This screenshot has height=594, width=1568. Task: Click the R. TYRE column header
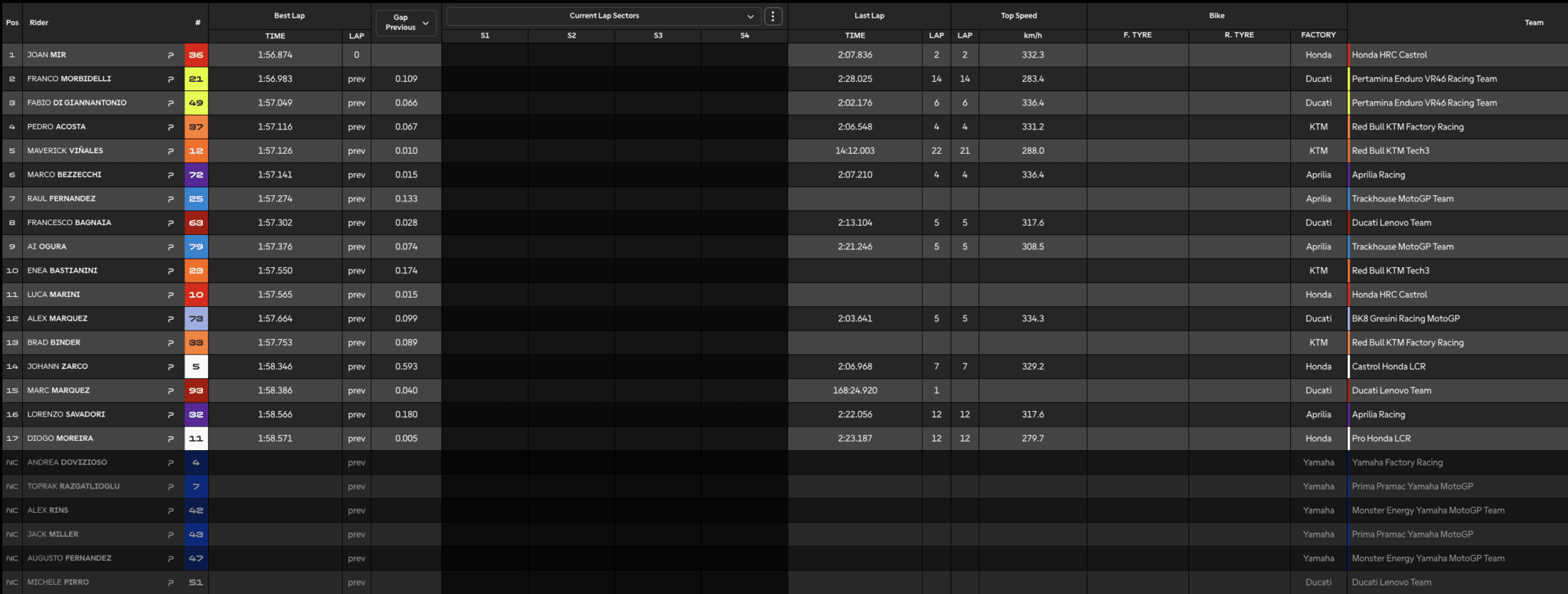coord(1239,35)
